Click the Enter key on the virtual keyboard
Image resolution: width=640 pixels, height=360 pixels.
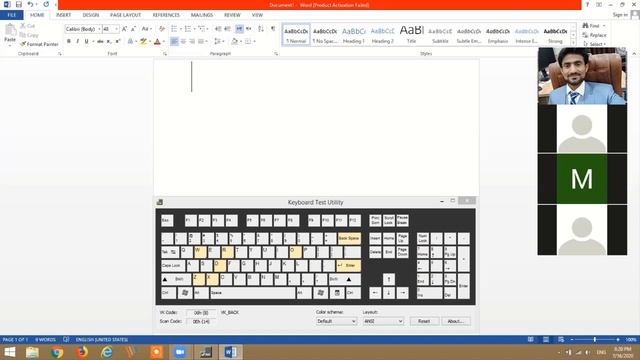pos(348,266)
